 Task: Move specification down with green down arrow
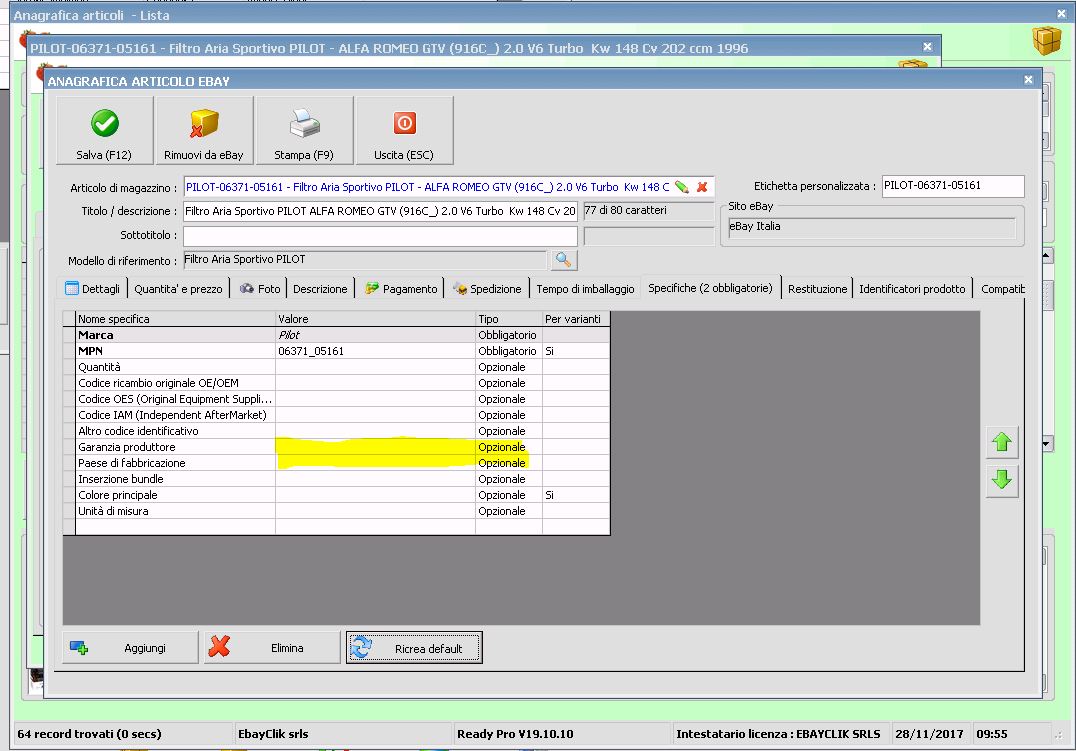coord(1002,479)
